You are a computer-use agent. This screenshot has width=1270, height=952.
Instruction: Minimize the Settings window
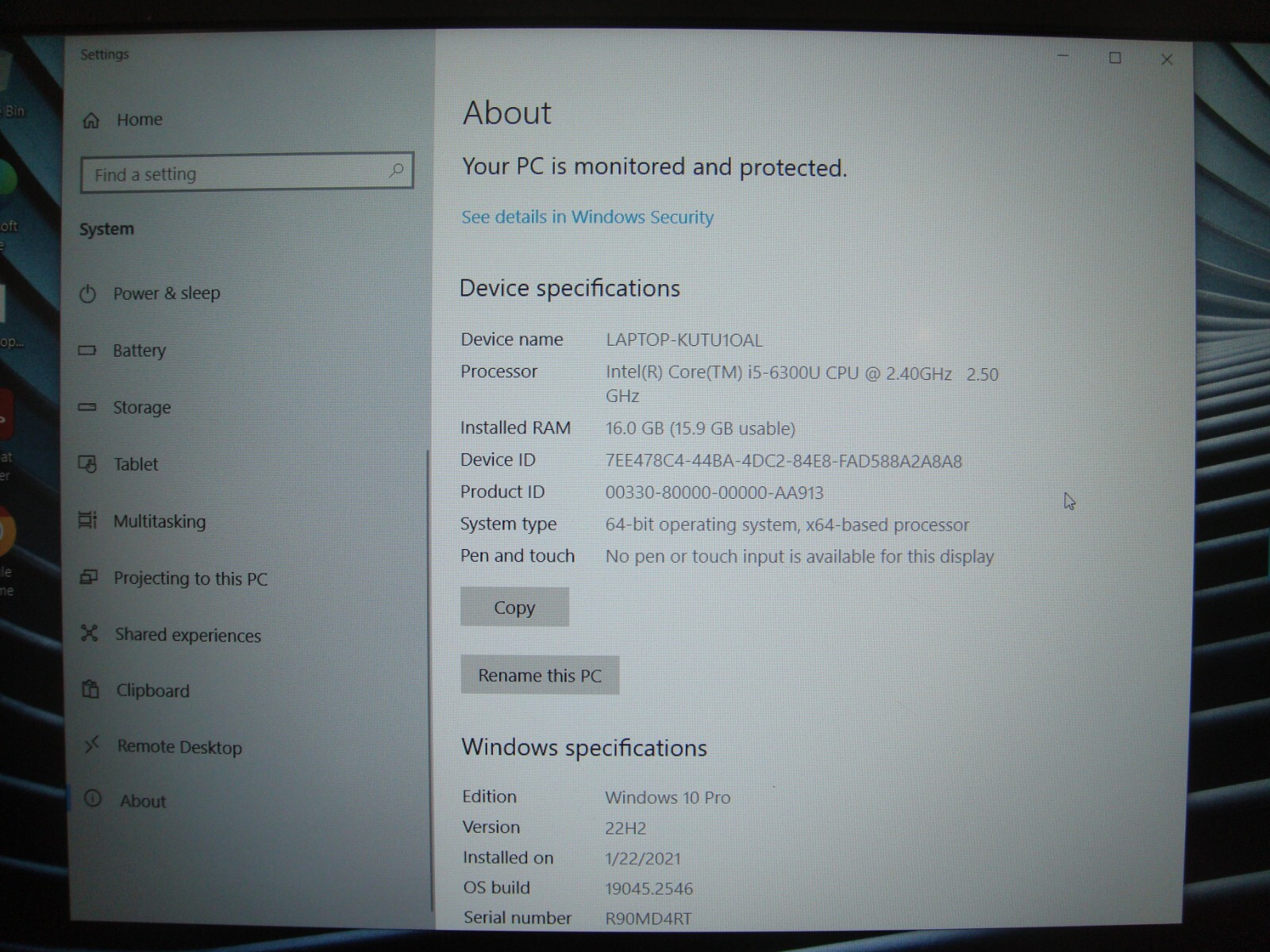tap(1064, 56)
